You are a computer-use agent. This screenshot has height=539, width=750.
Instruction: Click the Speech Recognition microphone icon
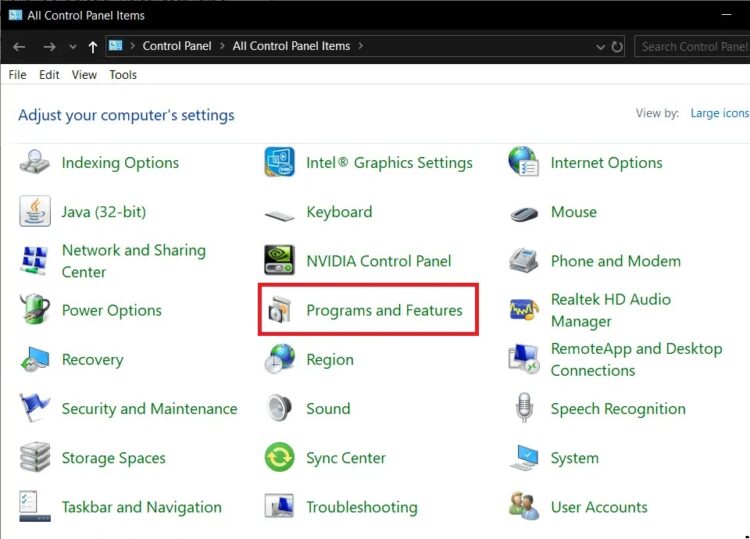tap(524, 409)
